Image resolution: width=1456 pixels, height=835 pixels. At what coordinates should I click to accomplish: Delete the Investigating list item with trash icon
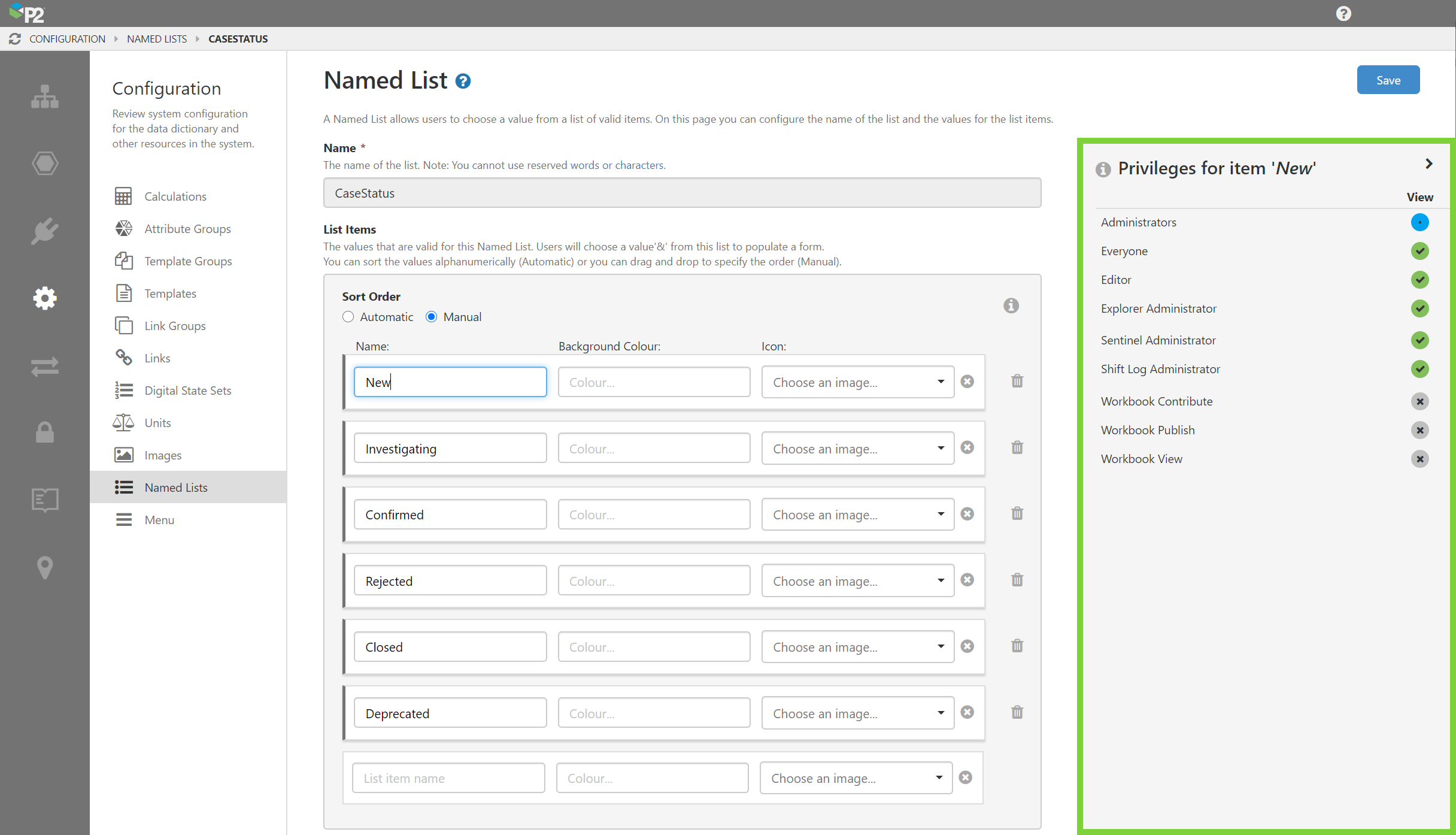point(1017,447)
